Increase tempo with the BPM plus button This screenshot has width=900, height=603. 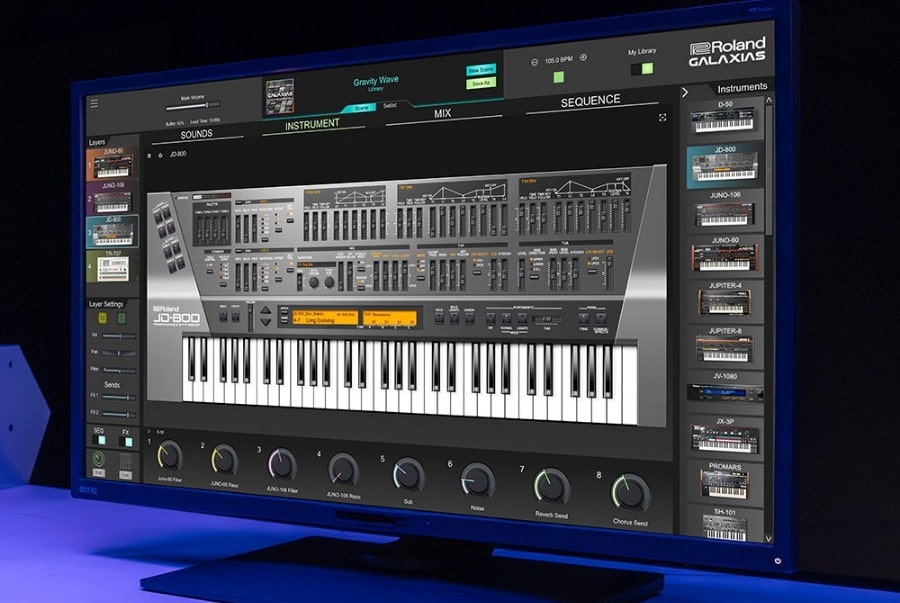coord(583,57)
